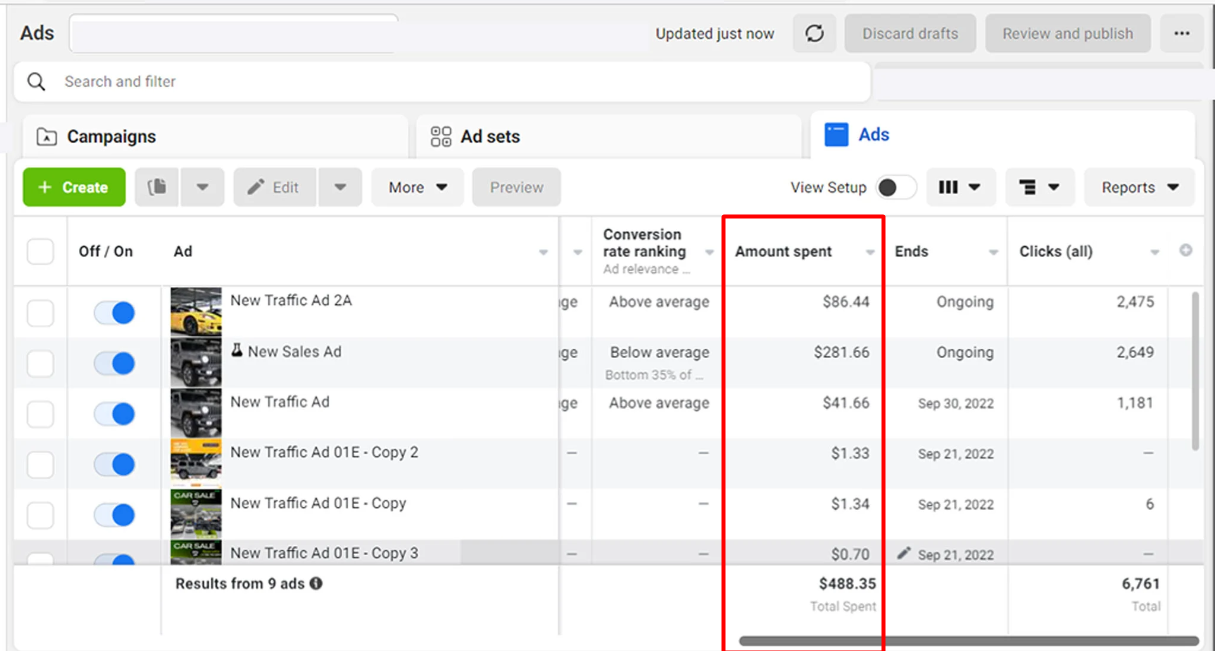
Task: Open the Reports dropdown
Action: [1139, 187]
